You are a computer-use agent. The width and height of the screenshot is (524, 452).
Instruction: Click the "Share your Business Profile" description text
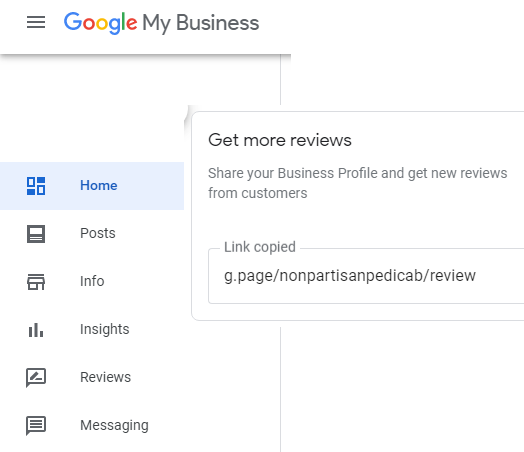pos(358,183)
